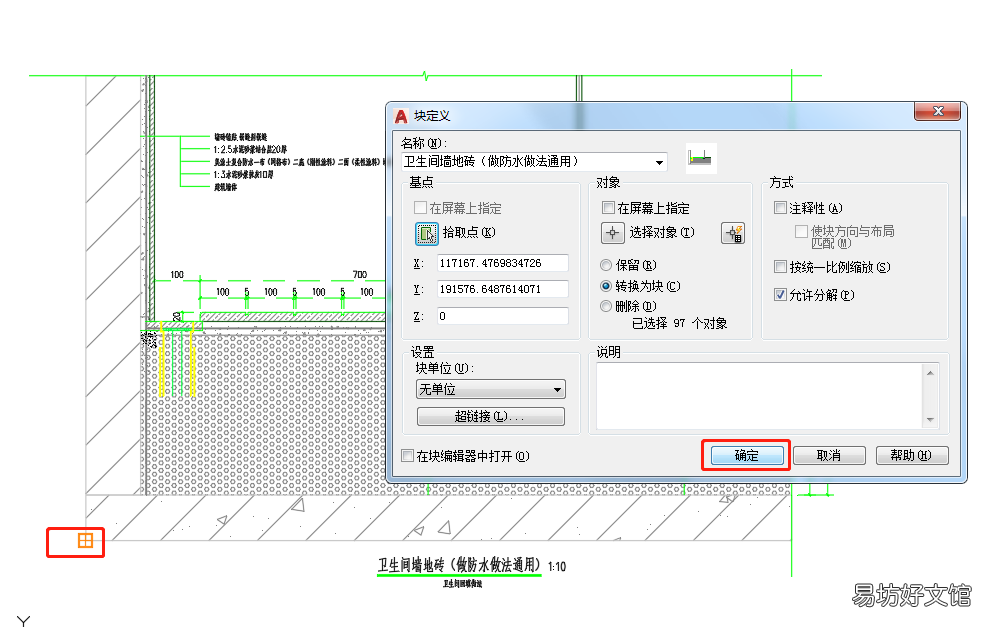The width and height of the screenshot is (999, 627).
Task: Click the 取消 button
Action: coord(829,456)
